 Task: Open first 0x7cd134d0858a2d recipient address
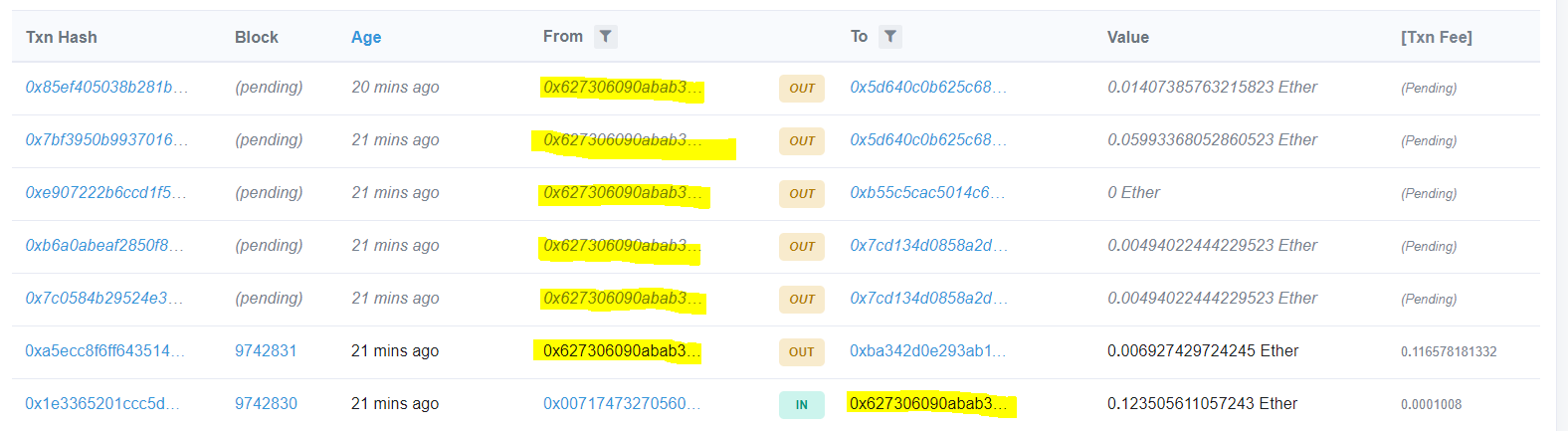coord(928,246)
